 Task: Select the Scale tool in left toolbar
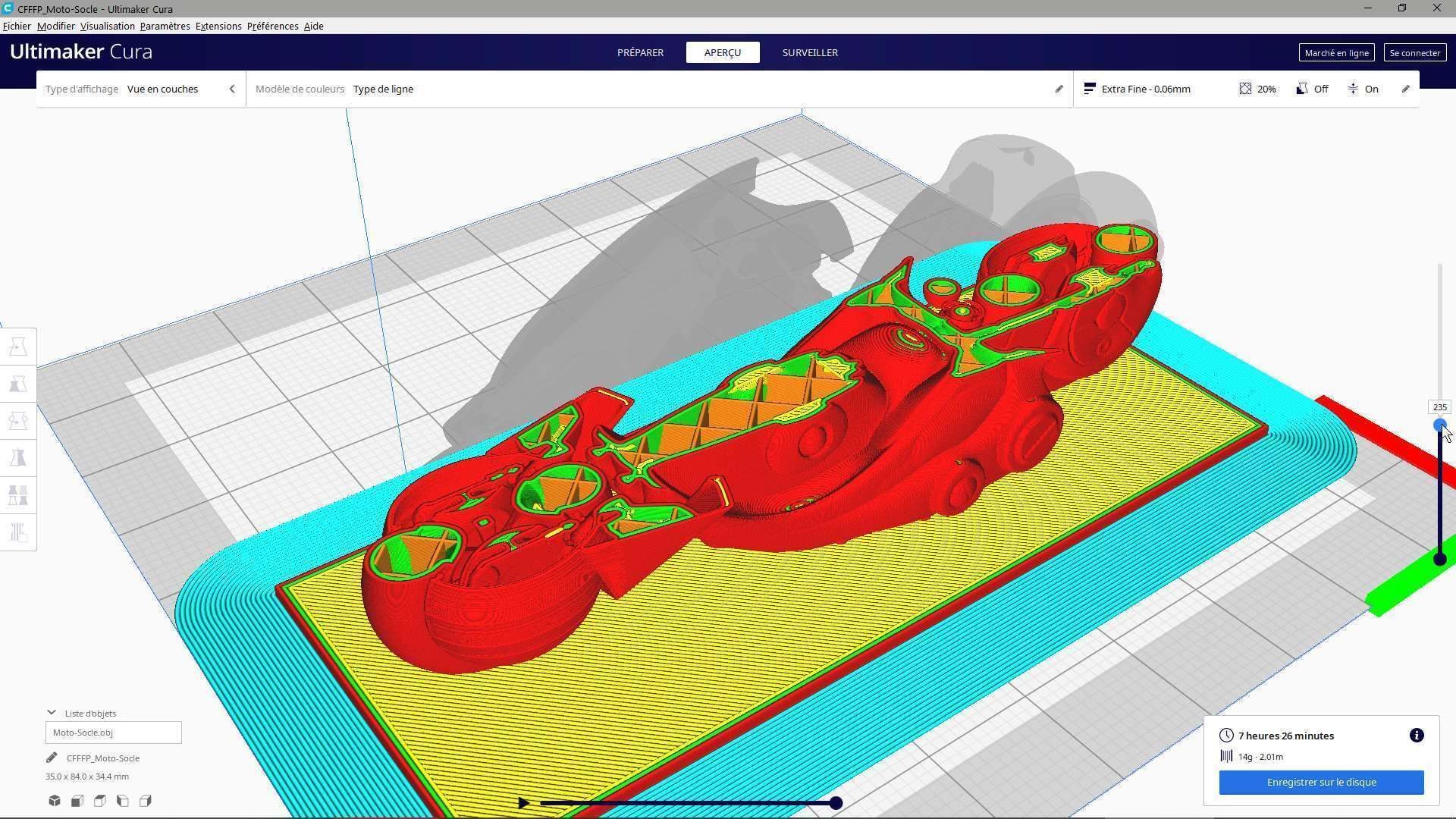pos(18,384)
